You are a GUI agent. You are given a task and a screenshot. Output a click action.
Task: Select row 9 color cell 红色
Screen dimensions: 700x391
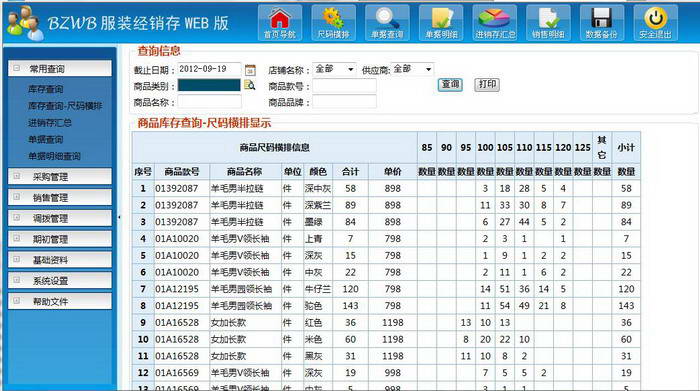click(x=318, y=323)
